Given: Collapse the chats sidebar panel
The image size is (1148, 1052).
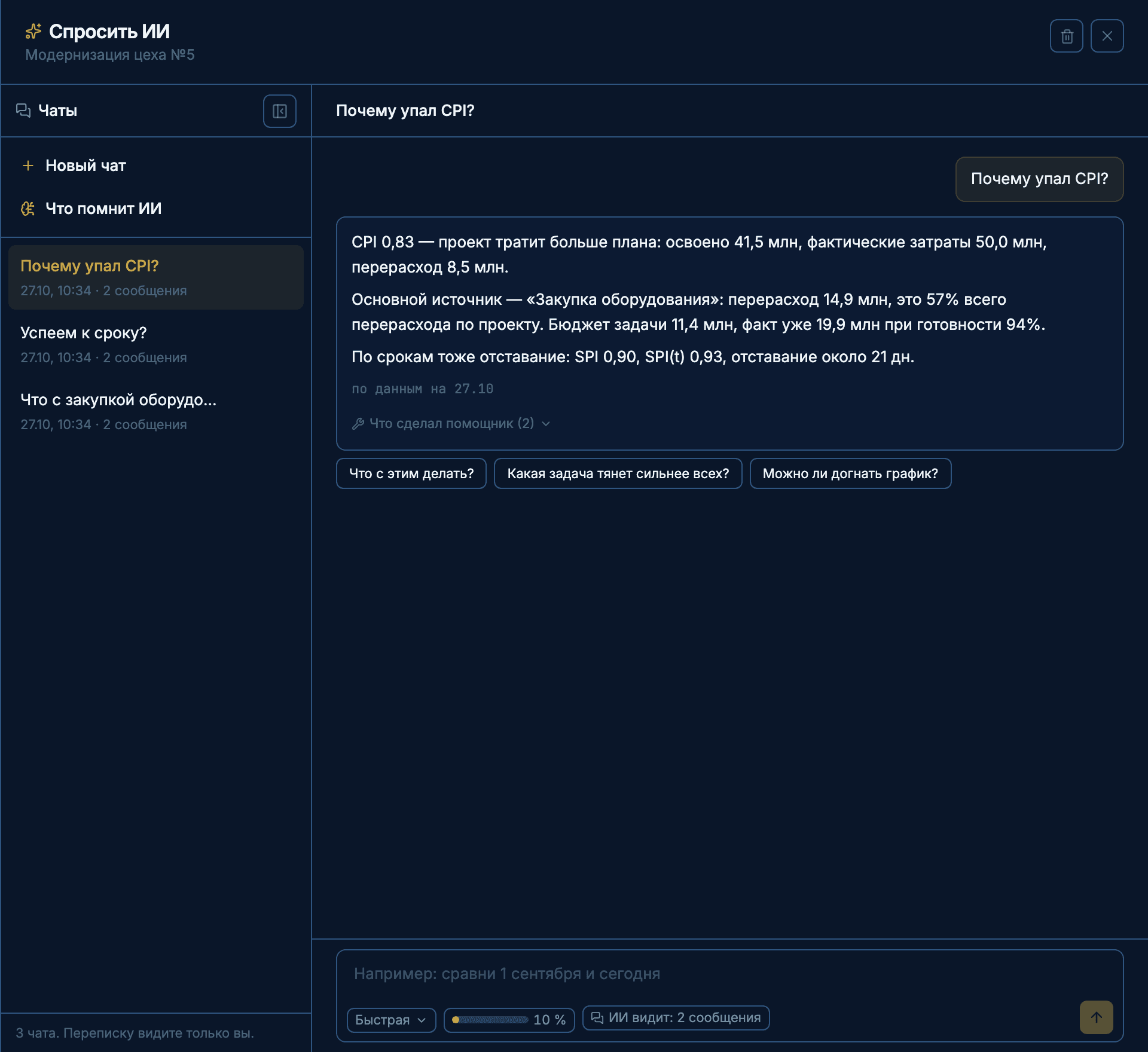Looking at the screenshot, I should point(279,111).
